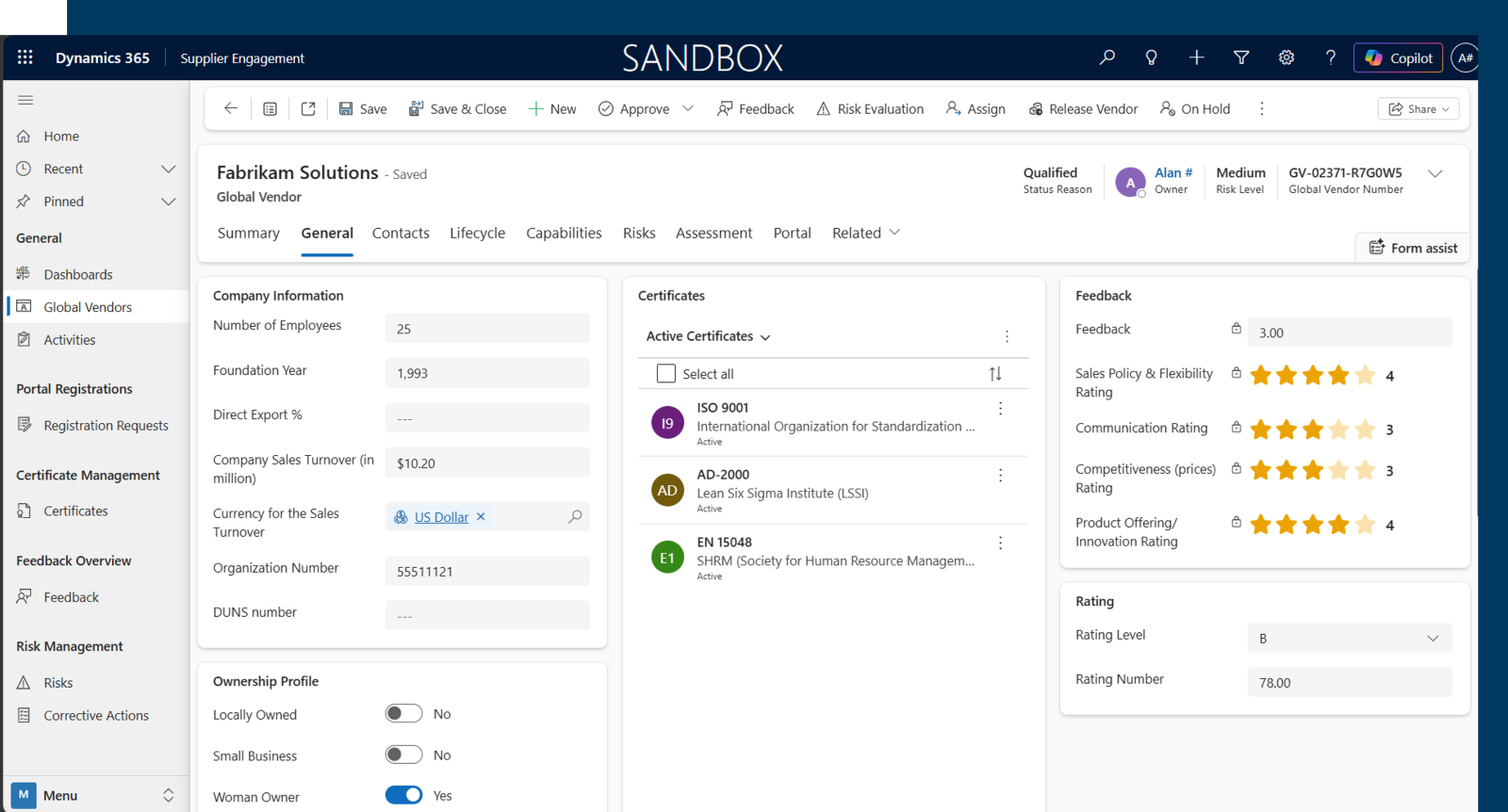
Task: Go back with the arrow button
Action: coord(231,108)
